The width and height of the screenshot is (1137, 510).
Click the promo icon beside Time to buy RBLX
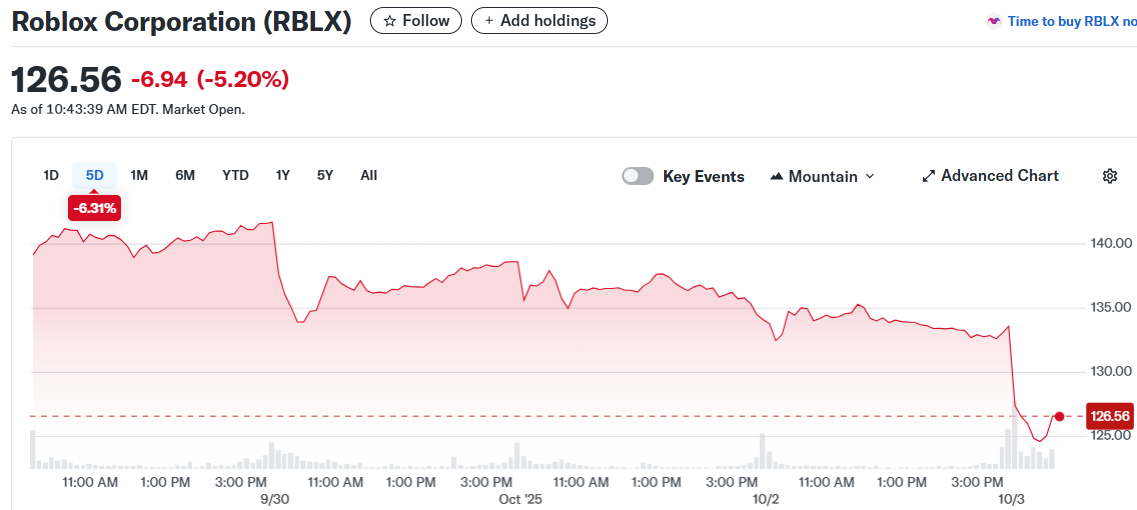pos(993,21)
